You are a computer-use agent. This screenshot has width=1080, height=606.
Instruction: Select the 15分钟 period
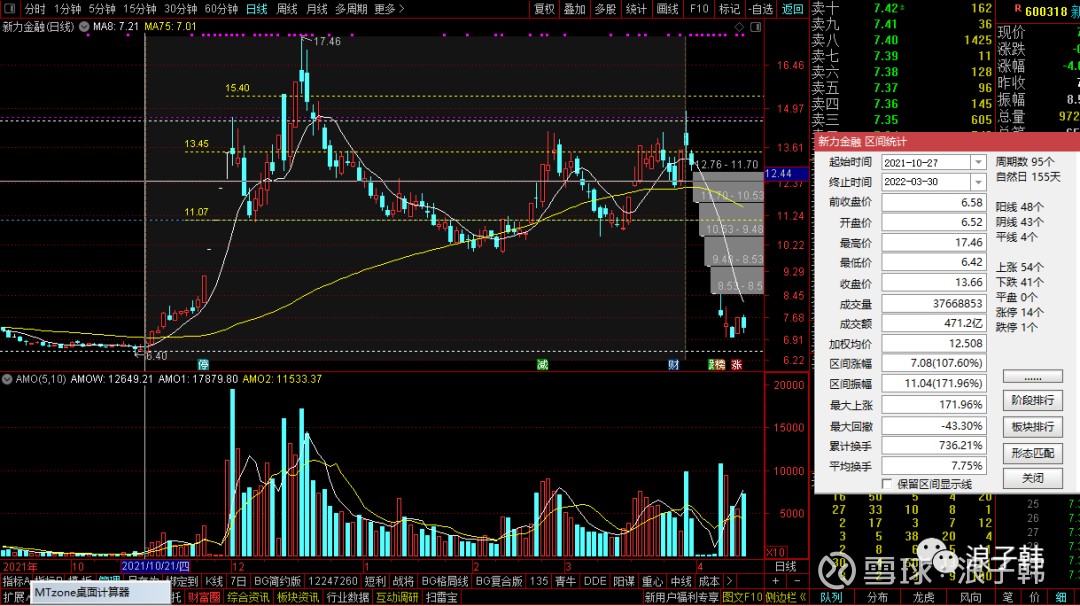click(140, 9)
